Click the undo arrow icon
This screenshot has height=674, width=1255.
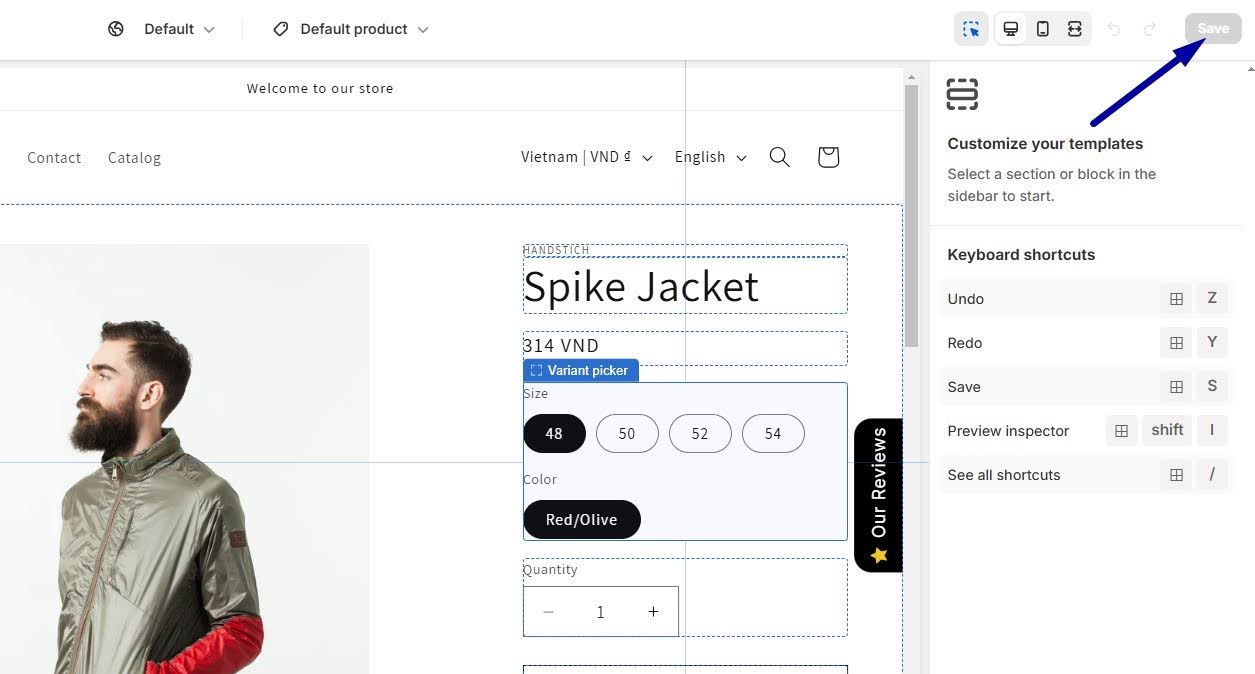(x=1114, y=29)
